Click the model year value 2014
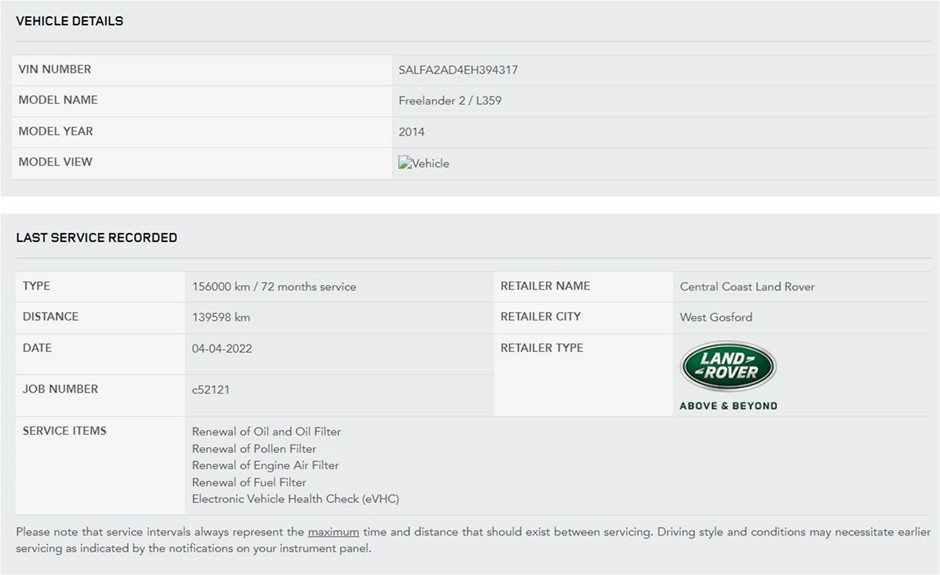Screen dimensions: 940x575 (411, 132)
